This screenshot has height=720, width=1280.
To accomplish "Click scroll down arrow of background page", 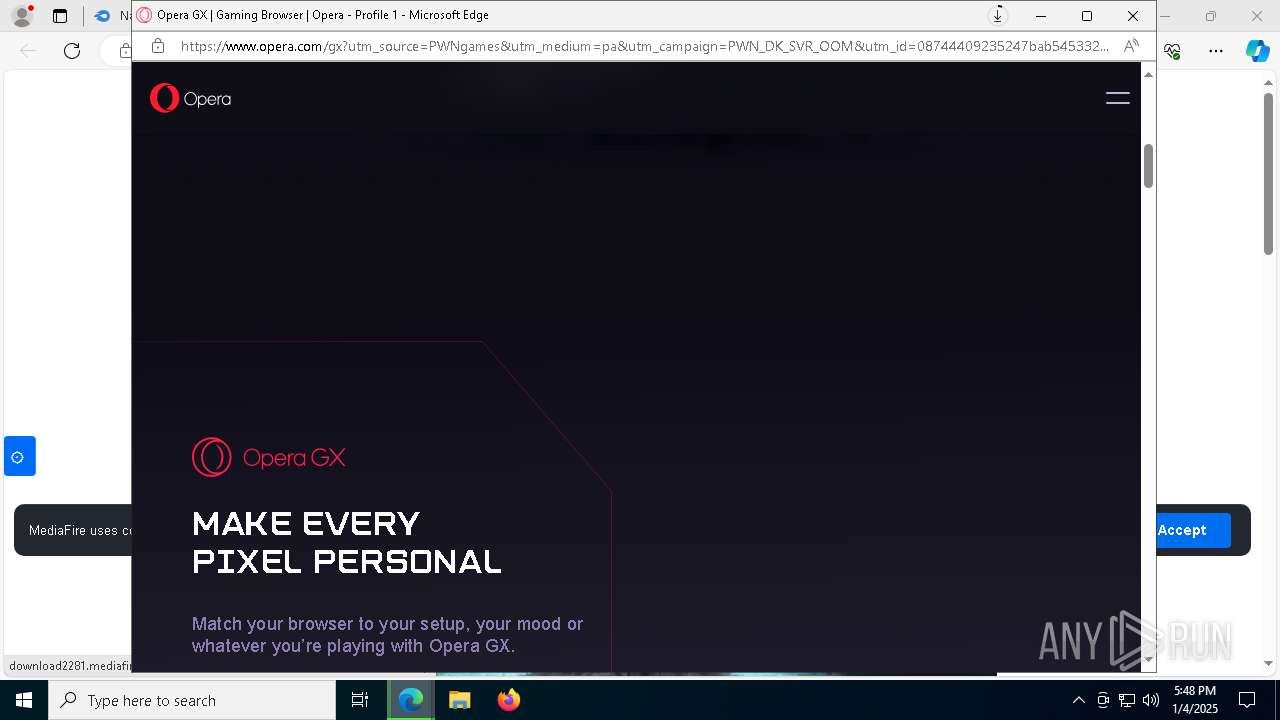I will [x=1268, y=663].
